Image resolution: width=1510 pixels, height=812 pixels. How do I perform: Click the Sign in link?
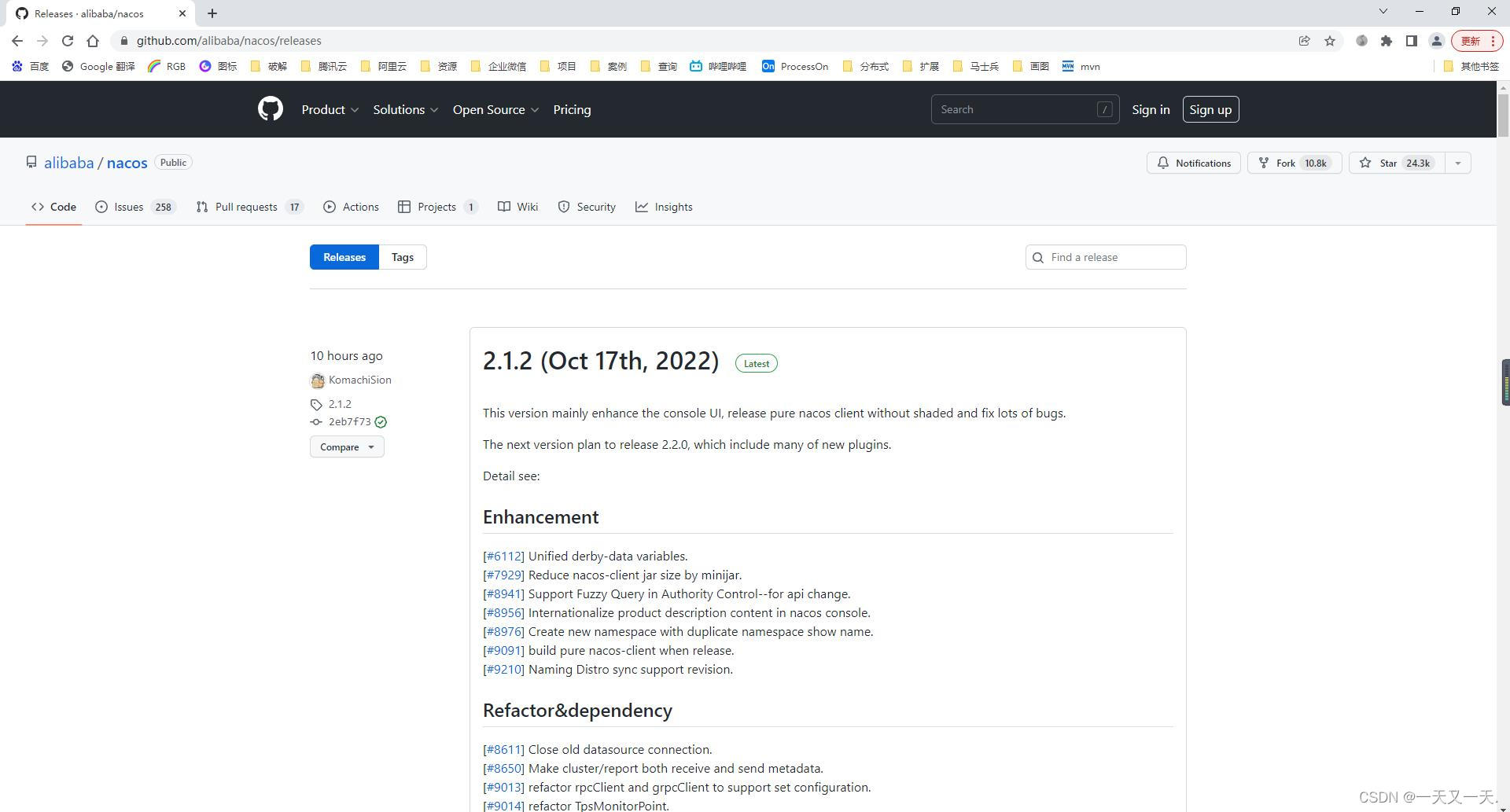coord(1151,109)
